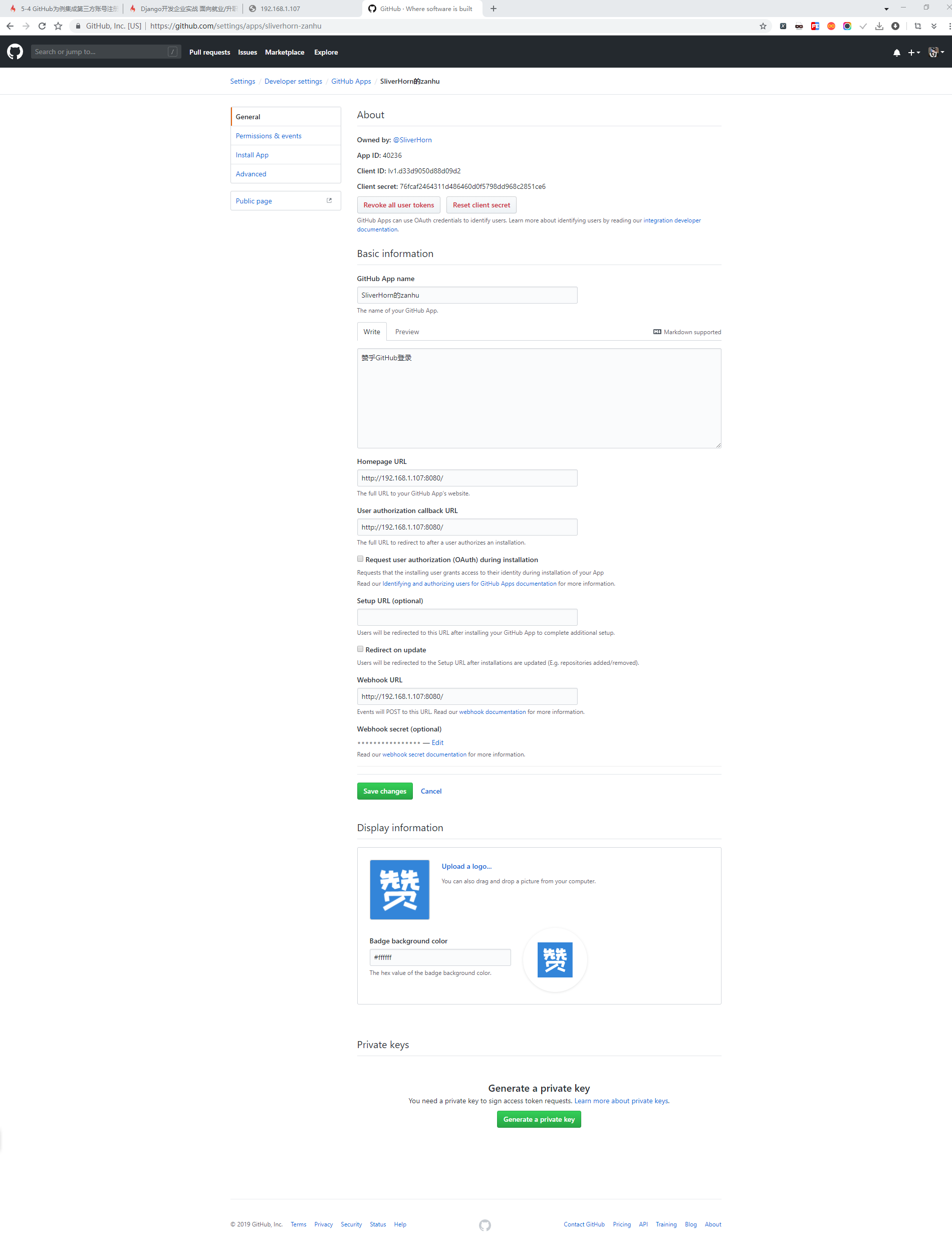This screenshot has height=1255, width=952.
Task: Open Permissions & events in the sidebar
Action: click(286, 136)
